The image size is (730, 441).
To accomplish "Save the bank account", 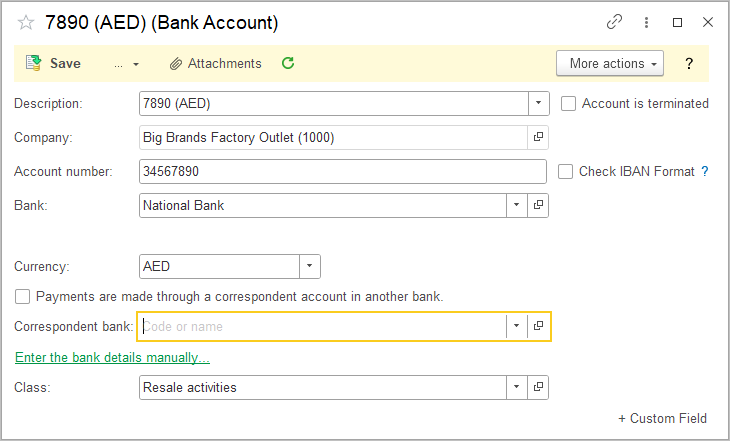I will tap(54, 63).
